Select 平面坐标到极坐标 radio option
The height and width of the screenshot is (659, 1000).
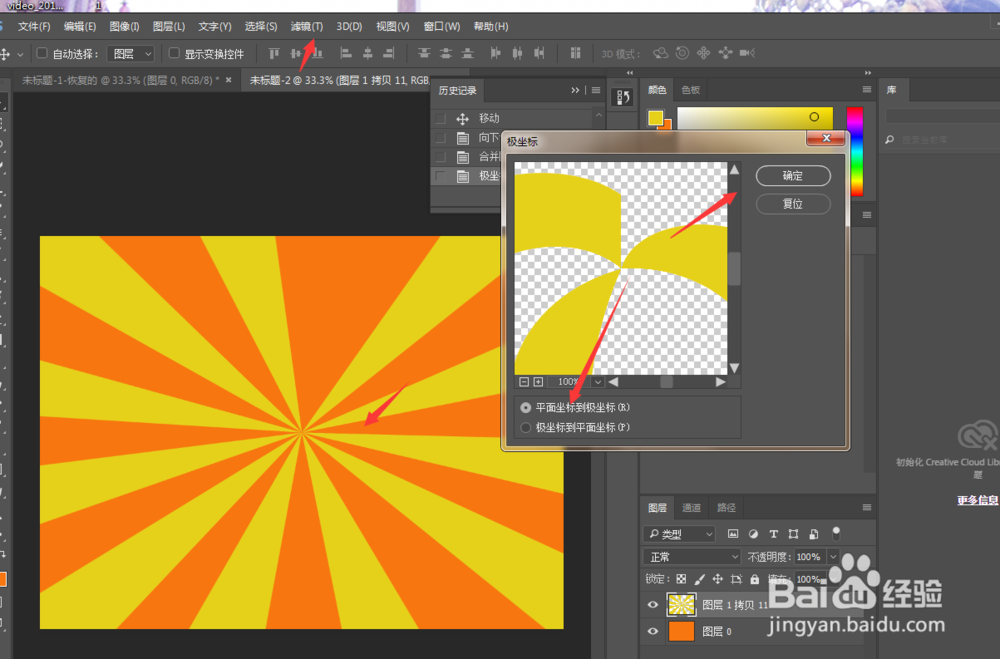pyautogui.click(x=526, y=408)
